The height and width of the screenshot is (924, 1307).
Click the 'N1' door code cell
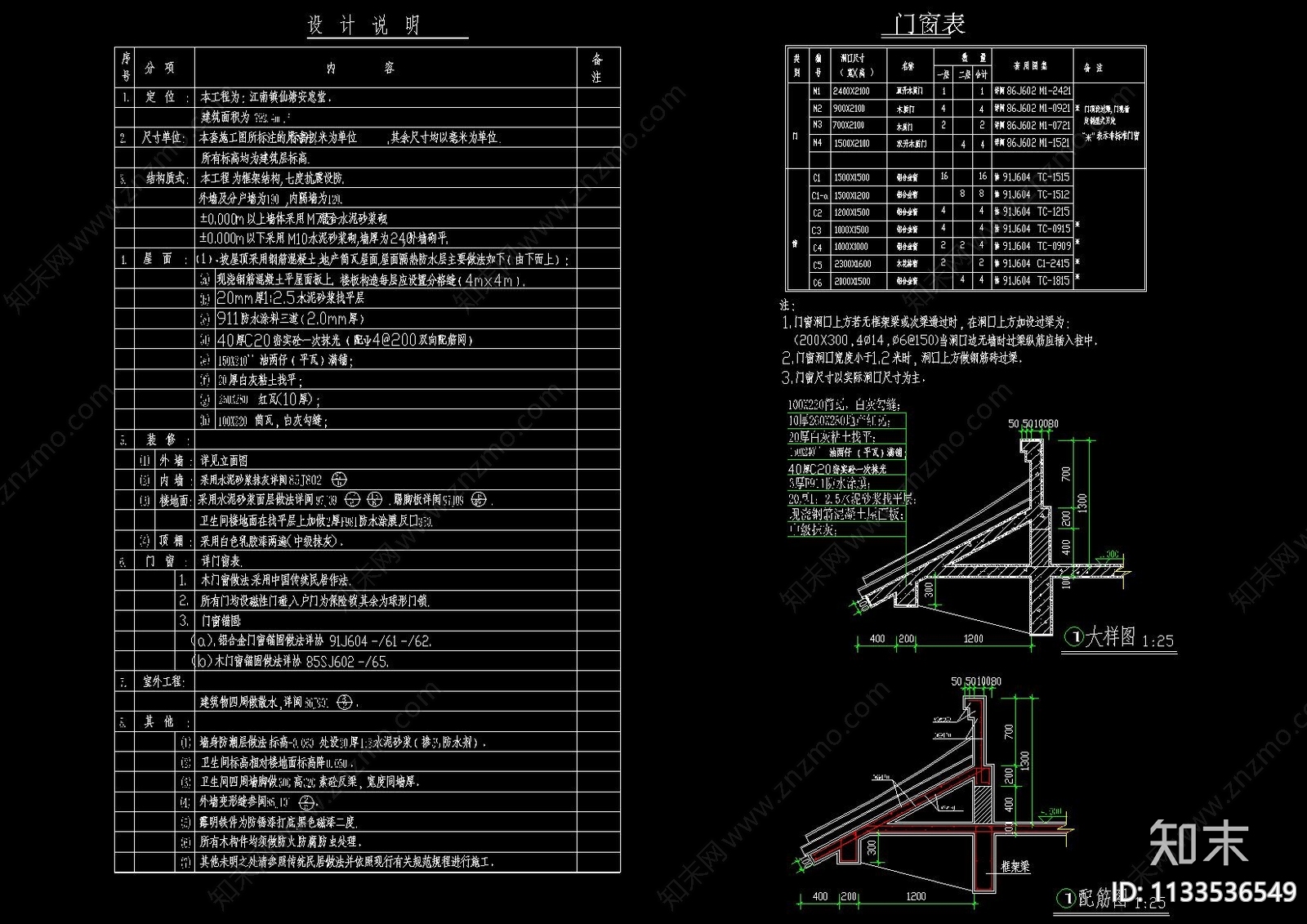(x=817, y=92)
